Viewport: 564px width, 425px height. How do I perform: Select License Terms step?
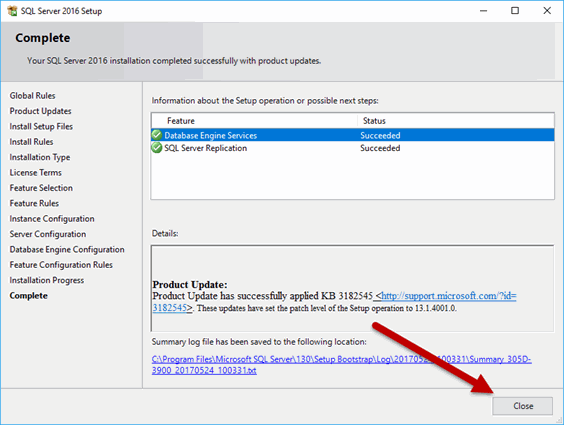click(35, 173)
